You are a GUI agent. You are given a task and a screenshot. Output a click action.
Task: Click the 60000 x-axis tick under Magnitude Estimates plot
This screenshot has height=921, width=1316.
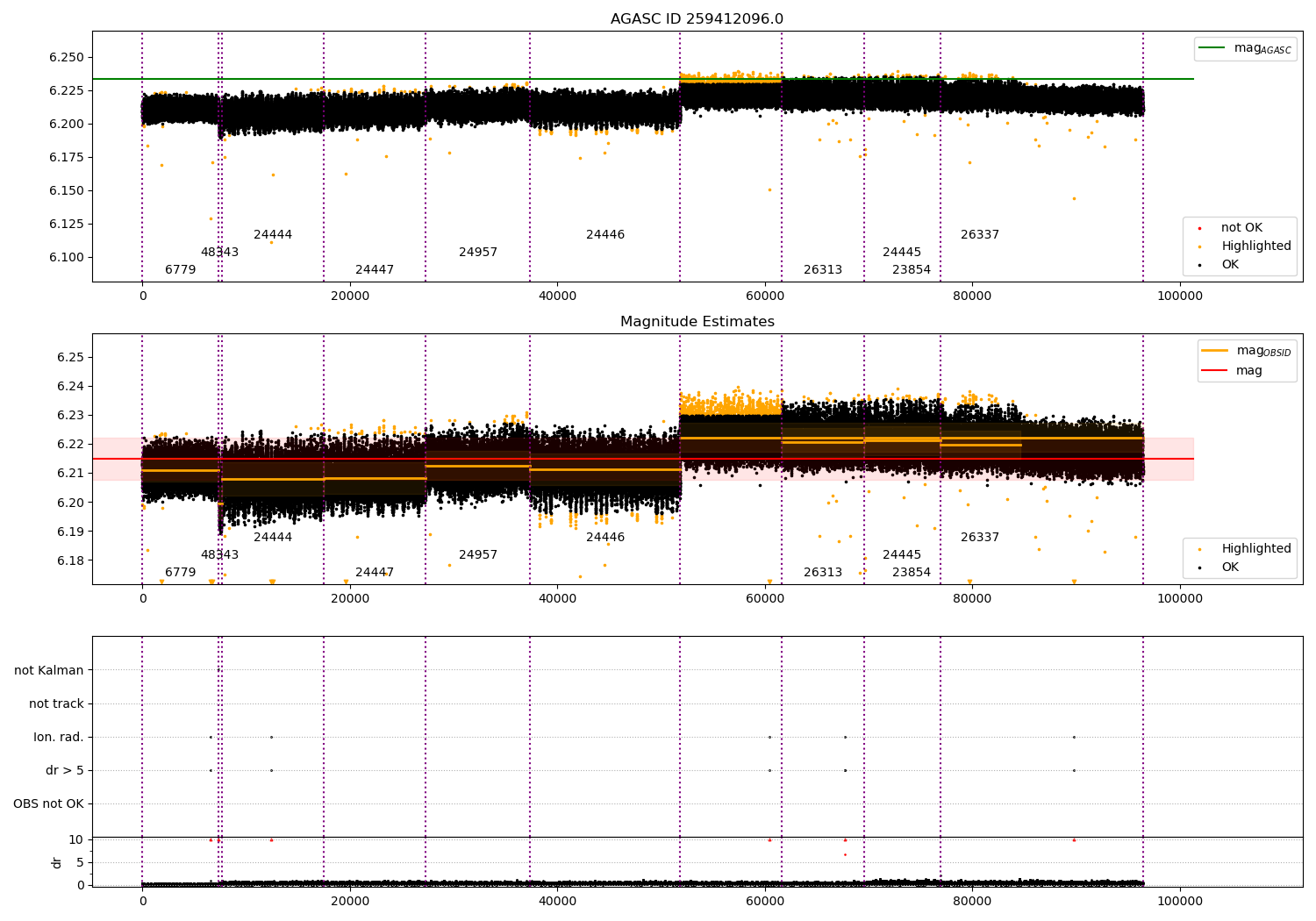point(765,599)
